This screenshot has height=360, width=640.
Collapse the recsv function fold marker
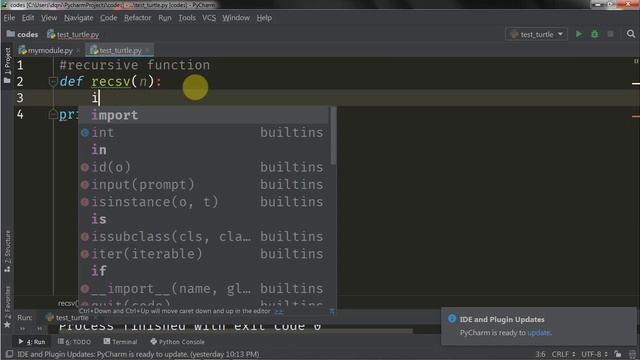pyautogui.click(x=53, y=82)
